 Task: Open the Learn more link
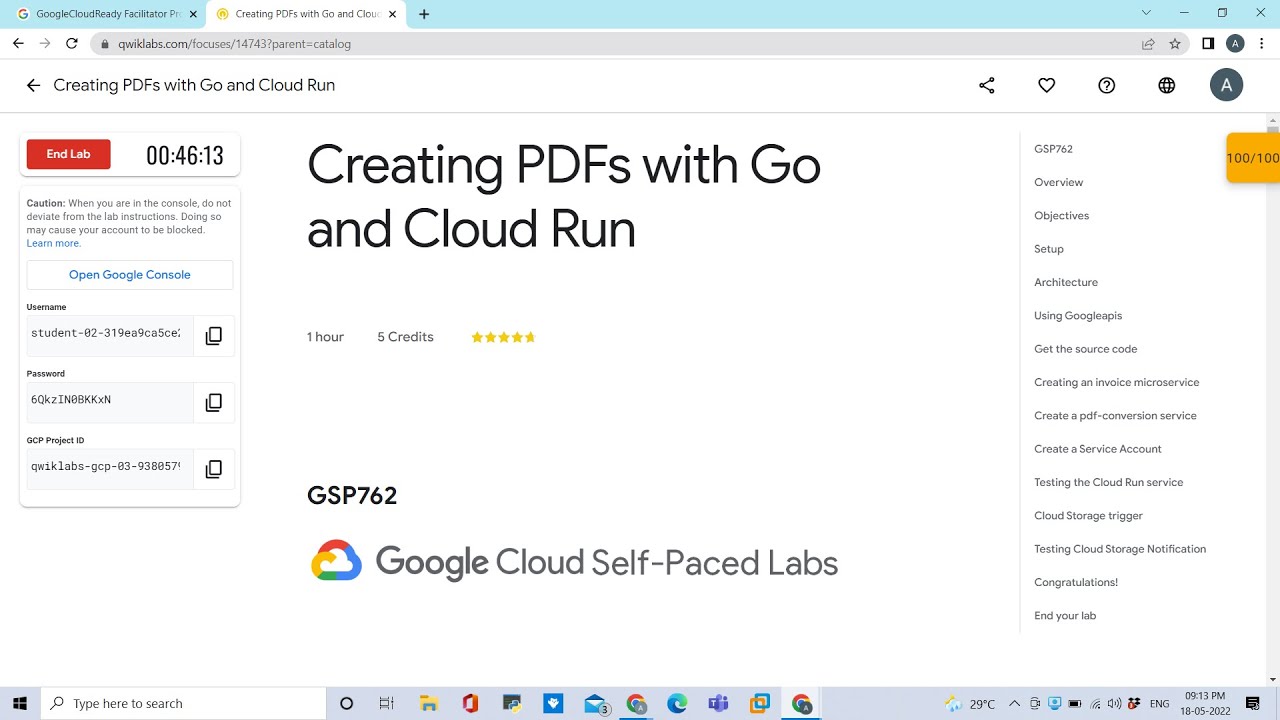coord(53,244)
